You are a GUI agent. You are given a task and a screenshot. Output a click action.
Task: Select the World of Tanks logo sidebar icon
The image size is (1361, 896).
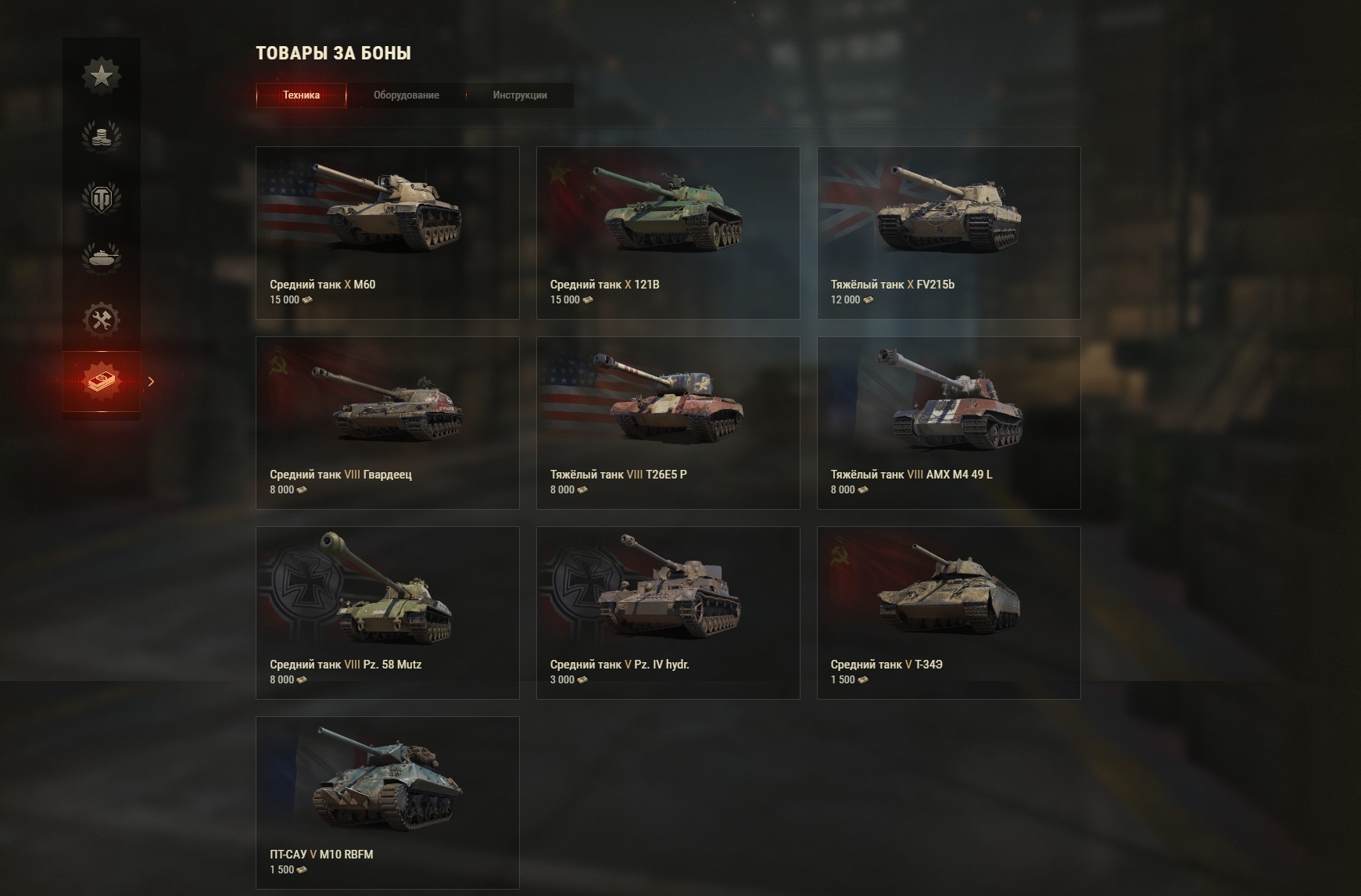pos(102,197)
